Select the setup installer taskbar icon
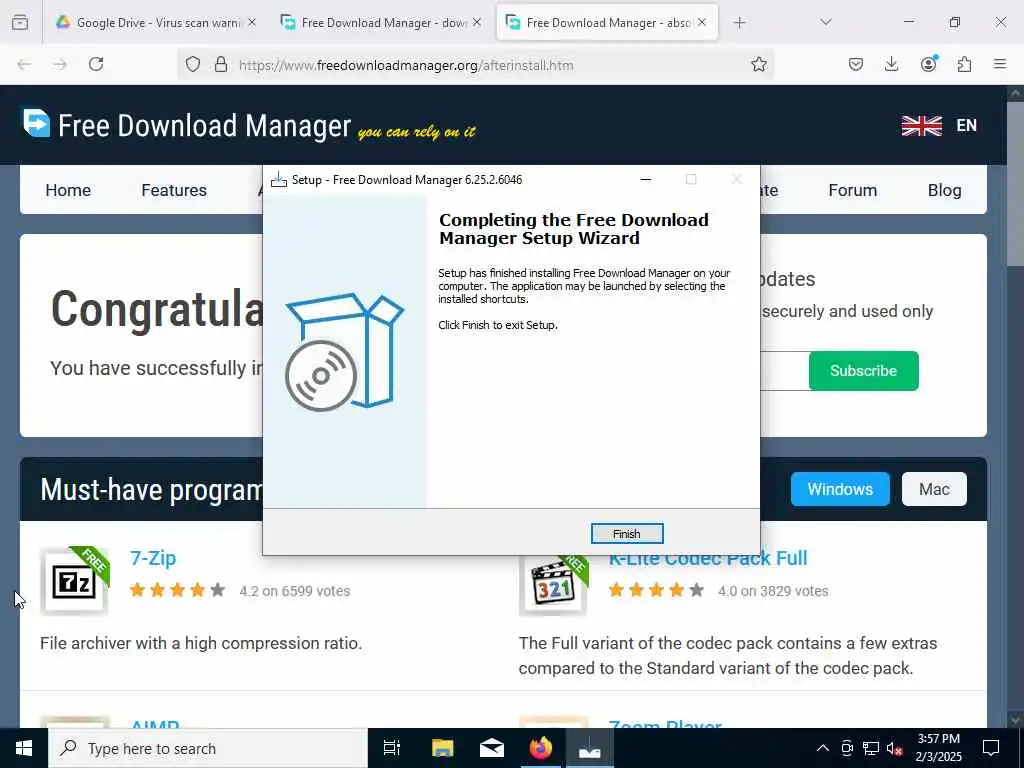 (590, 748)
